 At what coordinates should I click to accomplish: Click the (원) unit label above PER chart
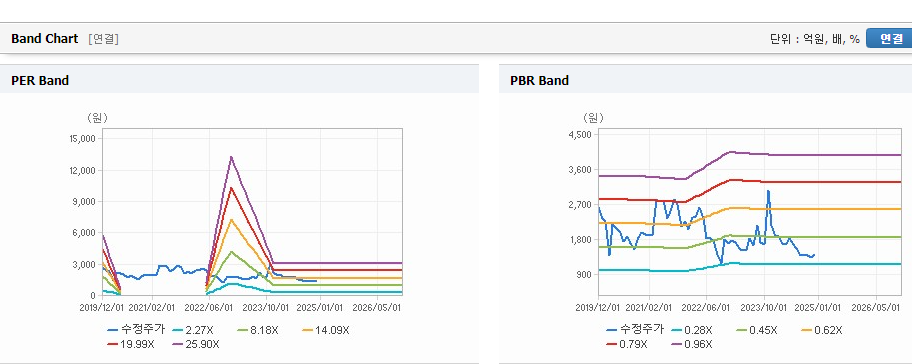[x=97, y=118]
